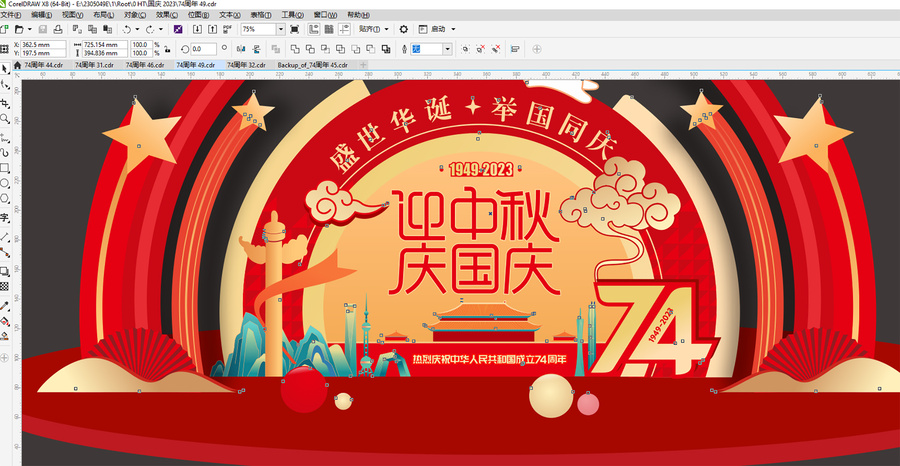
Task: Select the Freehand drawing tool
Action: [5, 137]
